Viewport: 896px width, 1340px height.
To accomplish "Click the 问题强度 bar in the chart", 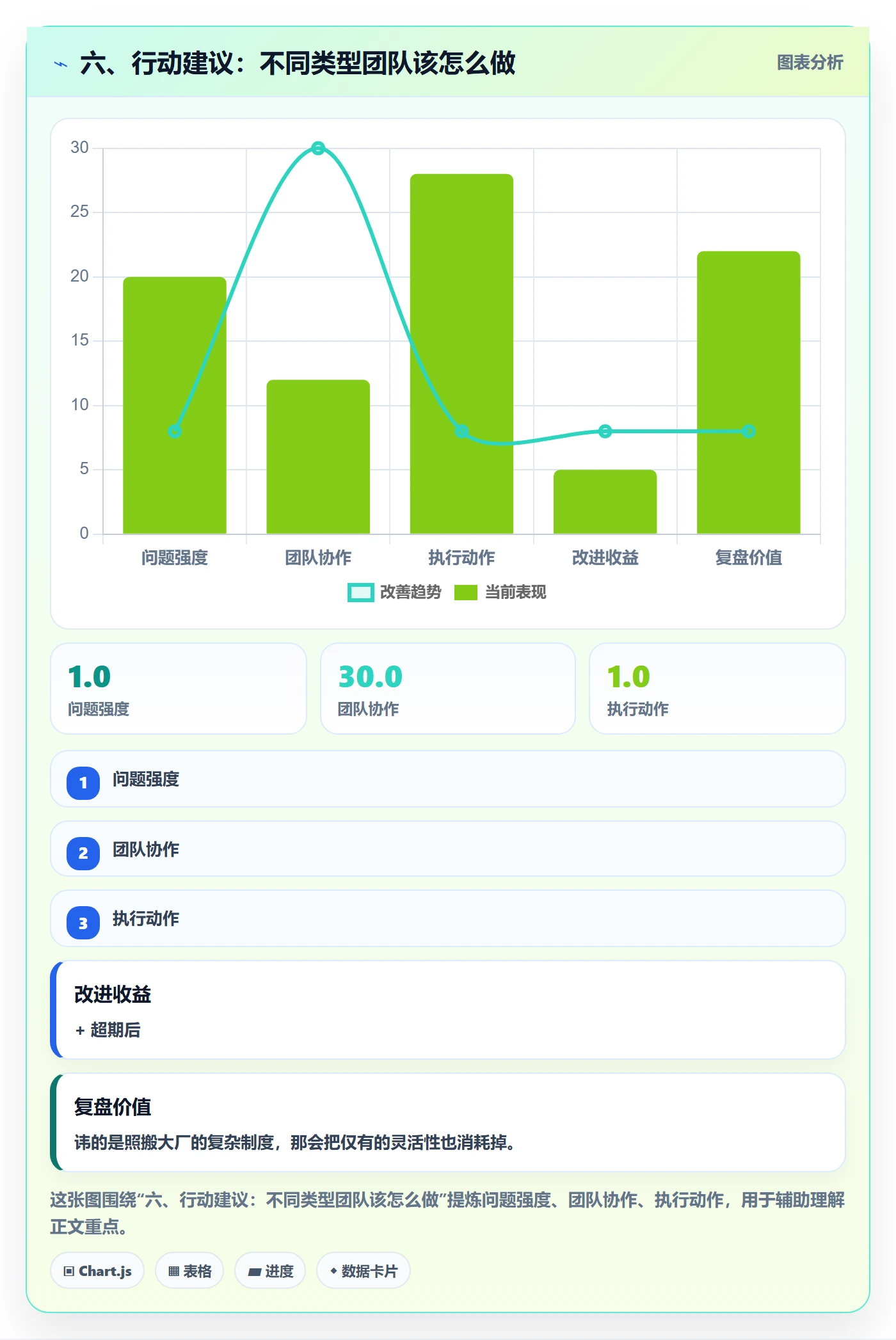I will coord(175,404).
